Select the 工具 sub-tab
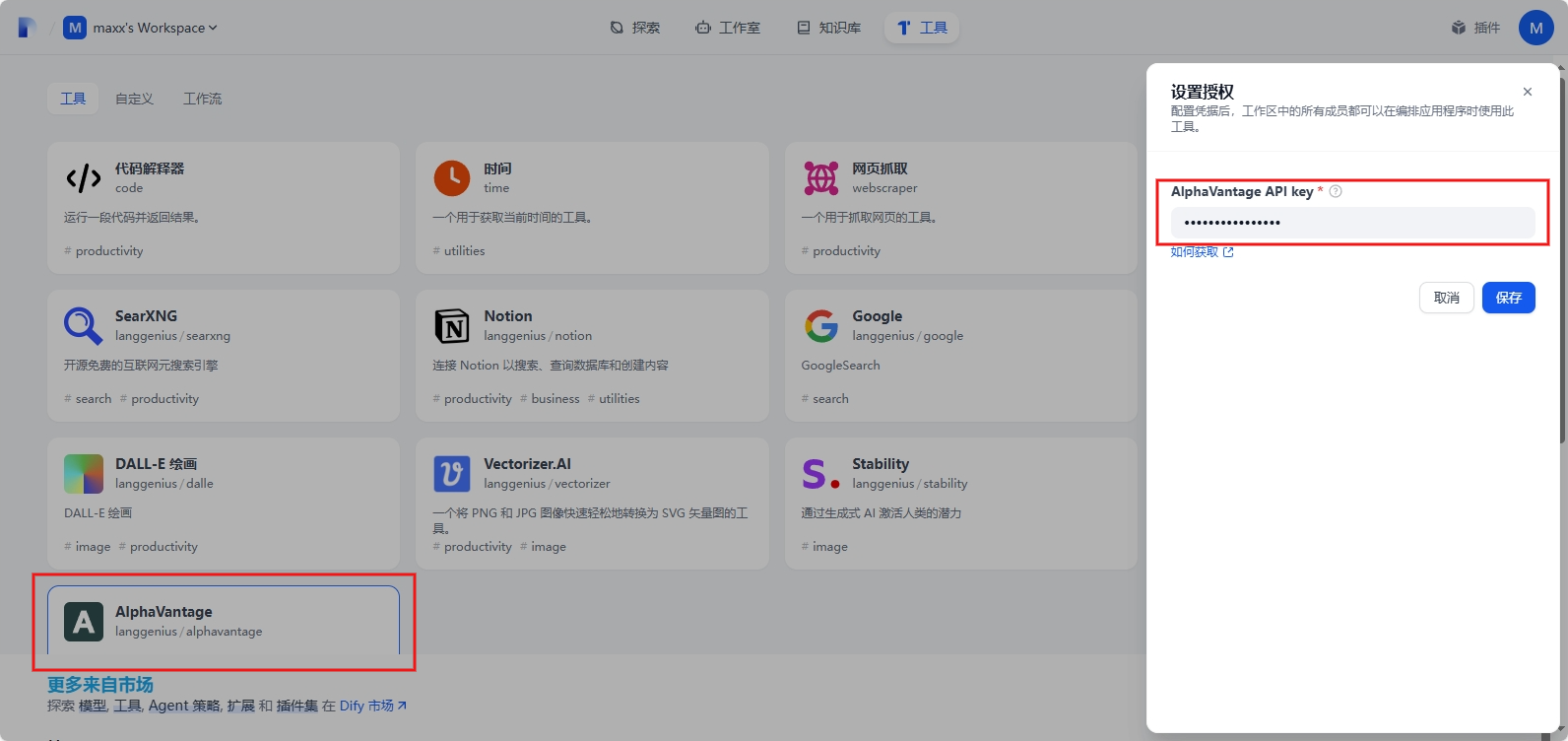This screenshot has height=741, width=1568. [73, 99]
